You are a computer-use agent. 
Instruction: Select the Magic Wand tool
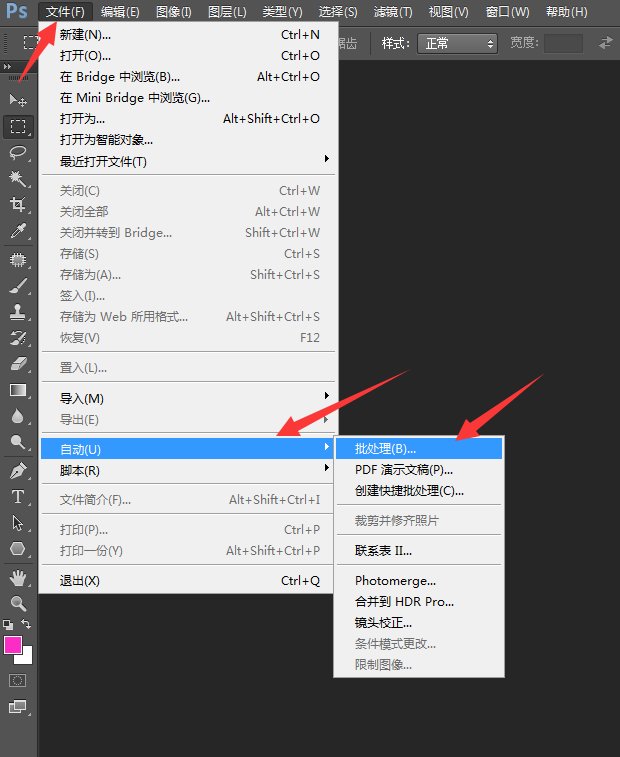tap(18, 179)
